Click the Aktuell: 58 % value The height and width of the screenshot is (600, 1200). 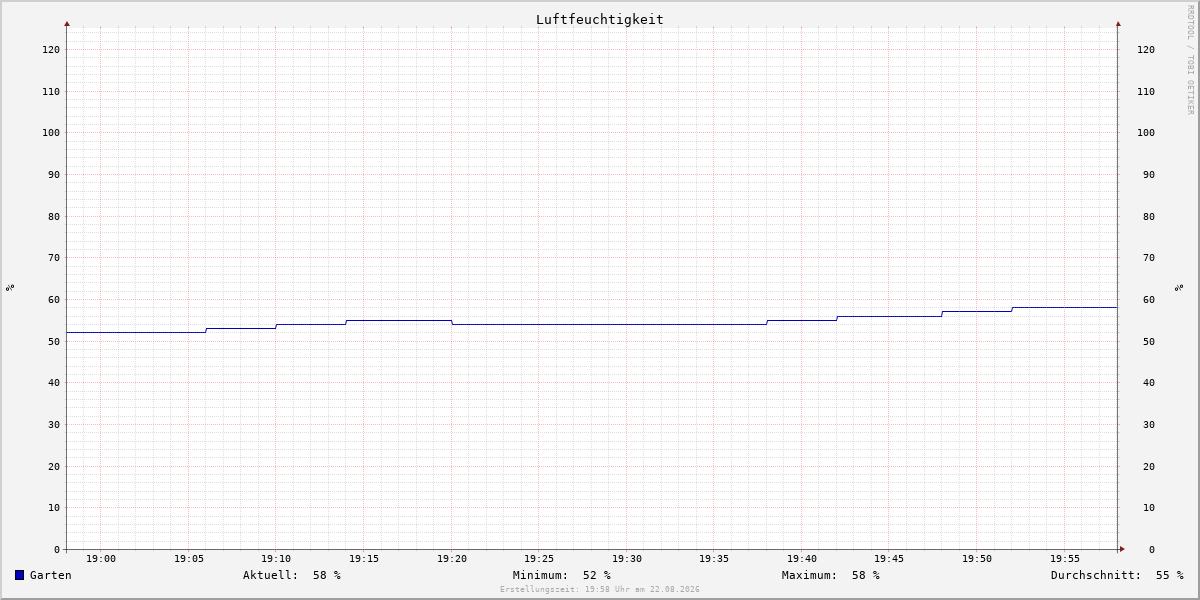coord(292,575)
